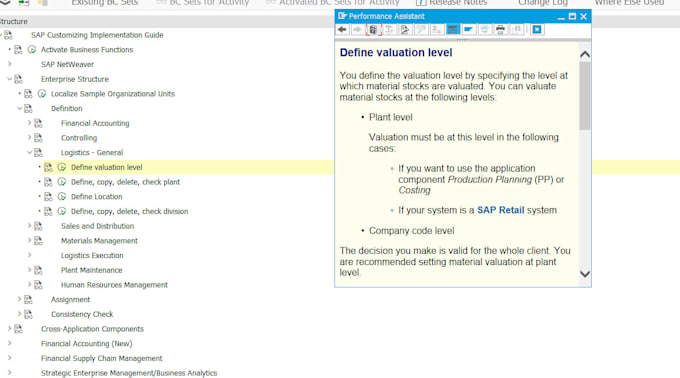Expand the SAP NetWeaver node
680x378 pixels.
(x=10, y=64)
